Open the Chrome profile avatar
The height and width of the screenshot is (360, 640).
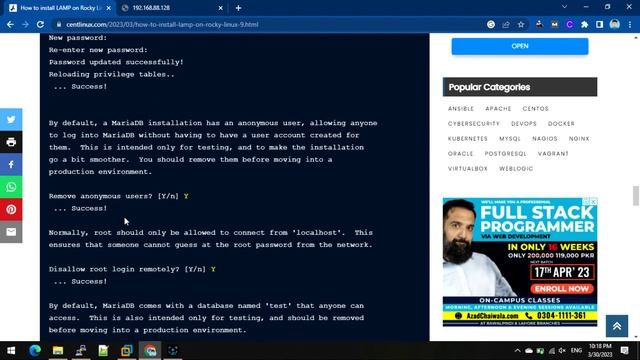pos(614,24)
